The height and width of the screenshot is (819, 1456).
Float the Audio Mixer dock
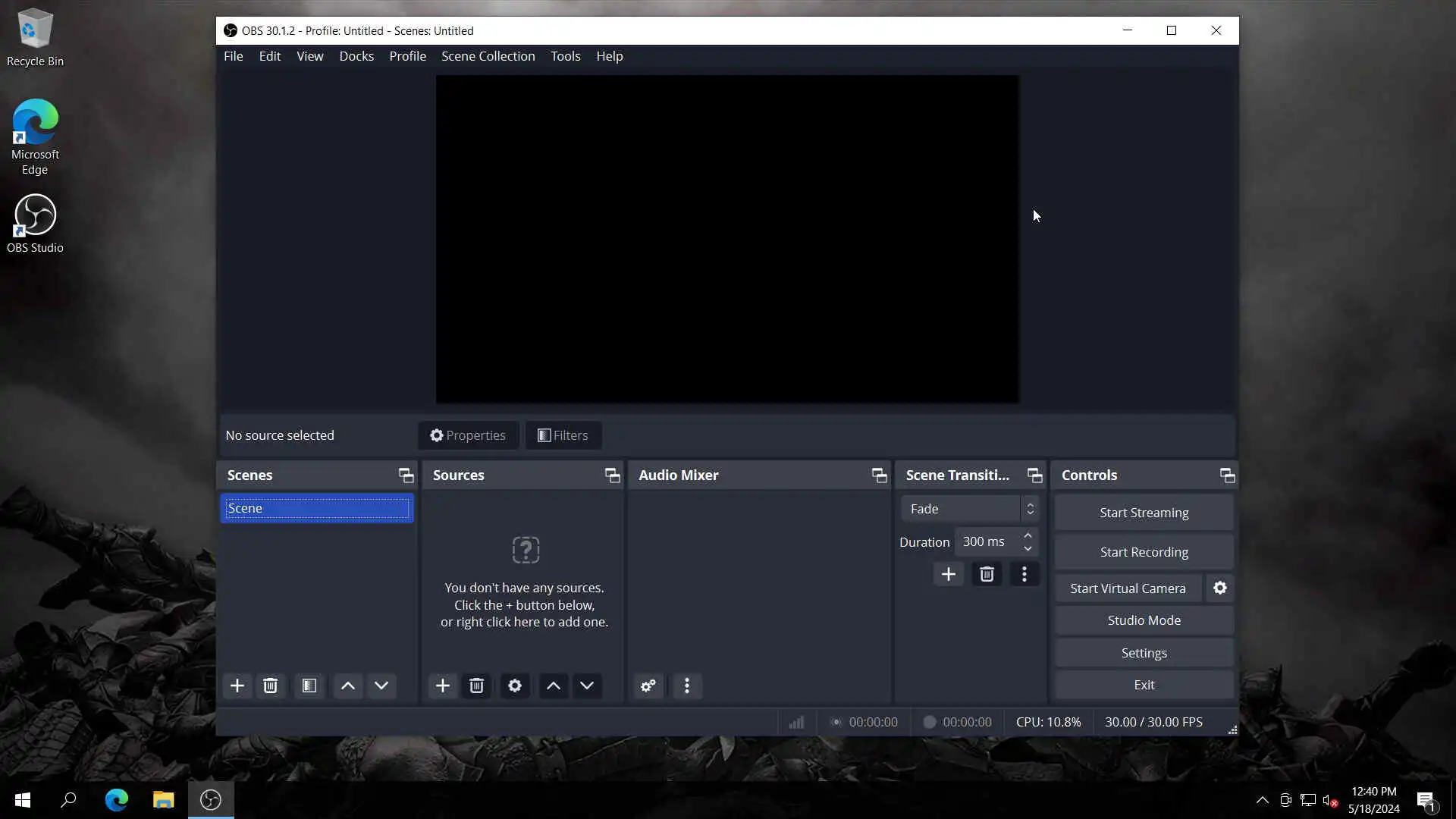point(879,475)
